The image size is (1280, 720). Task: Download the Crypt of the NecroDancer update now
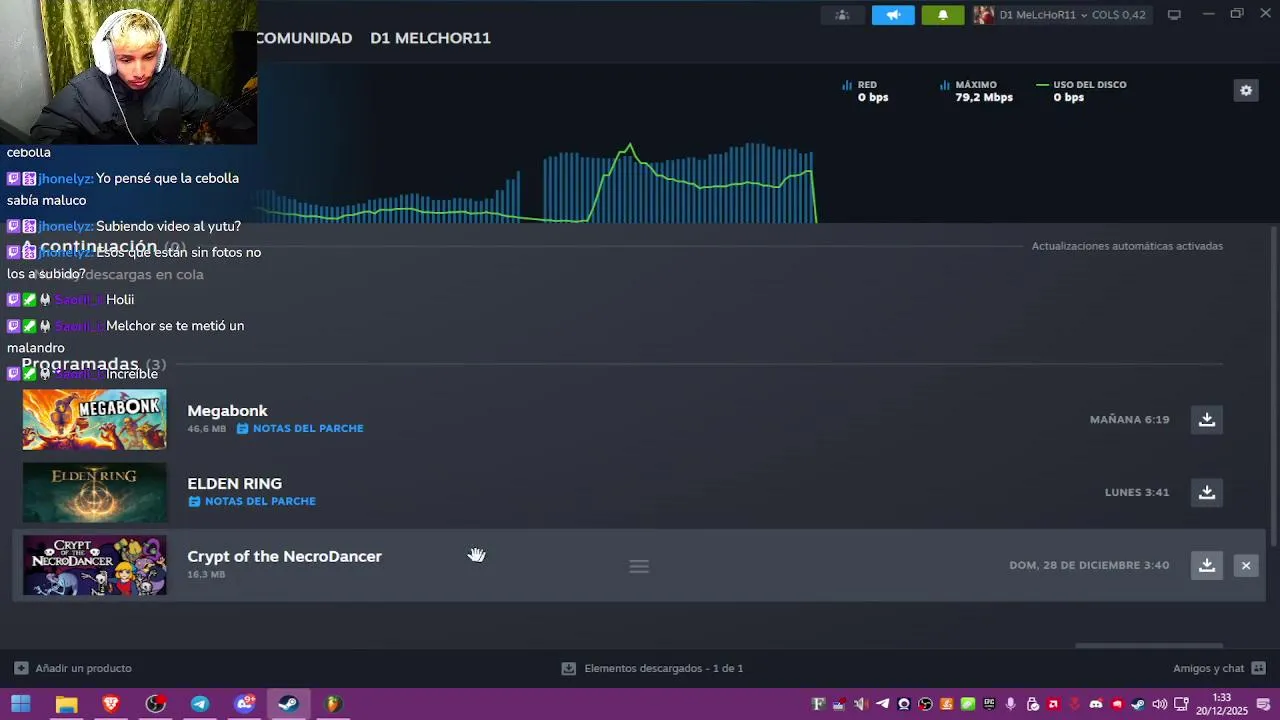[1207, 566]
